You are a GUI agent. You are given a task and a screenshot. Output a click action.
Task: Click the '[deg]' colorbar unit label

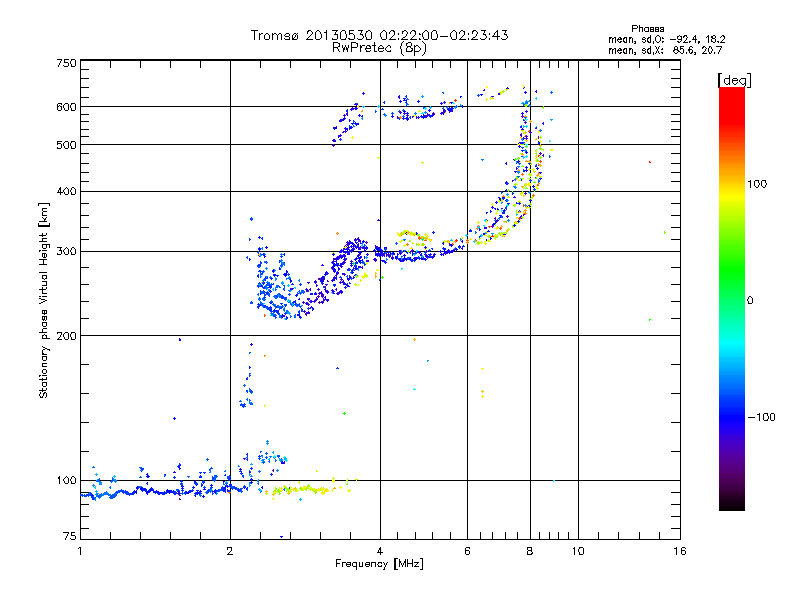click(x=734, y=80)
